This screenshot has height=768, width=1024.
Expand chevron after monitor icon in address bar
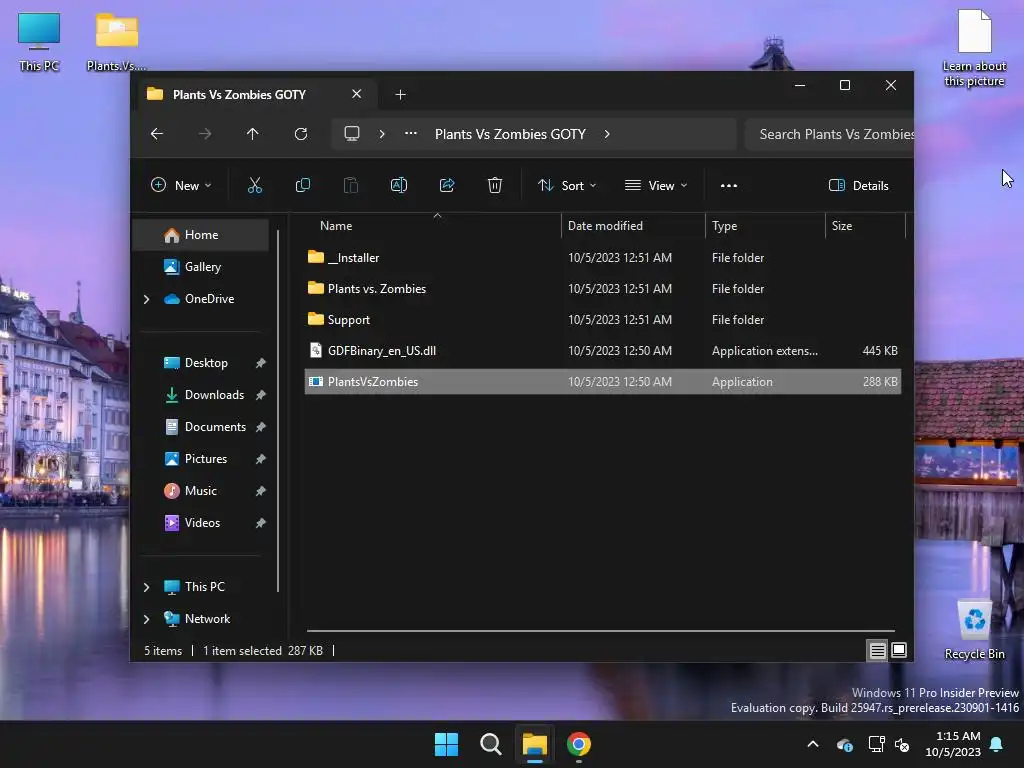382,134
